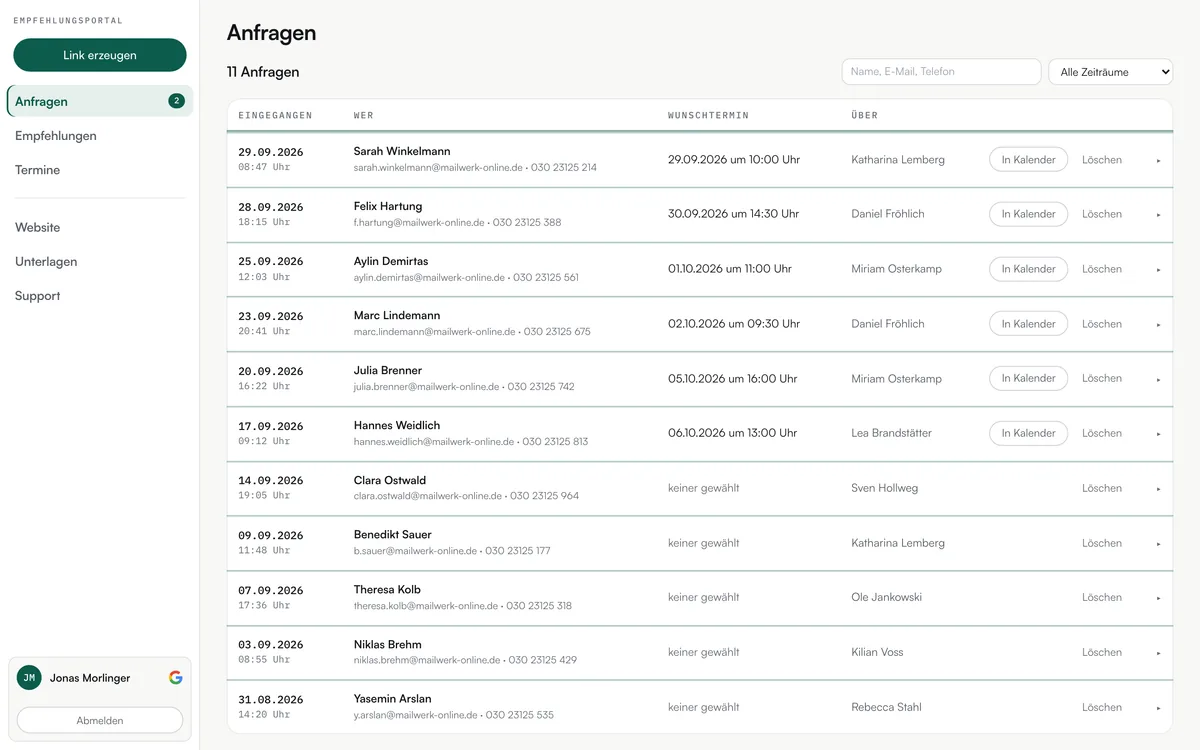Click the referrer Sven Hollweg

click(x=884, y=488)
